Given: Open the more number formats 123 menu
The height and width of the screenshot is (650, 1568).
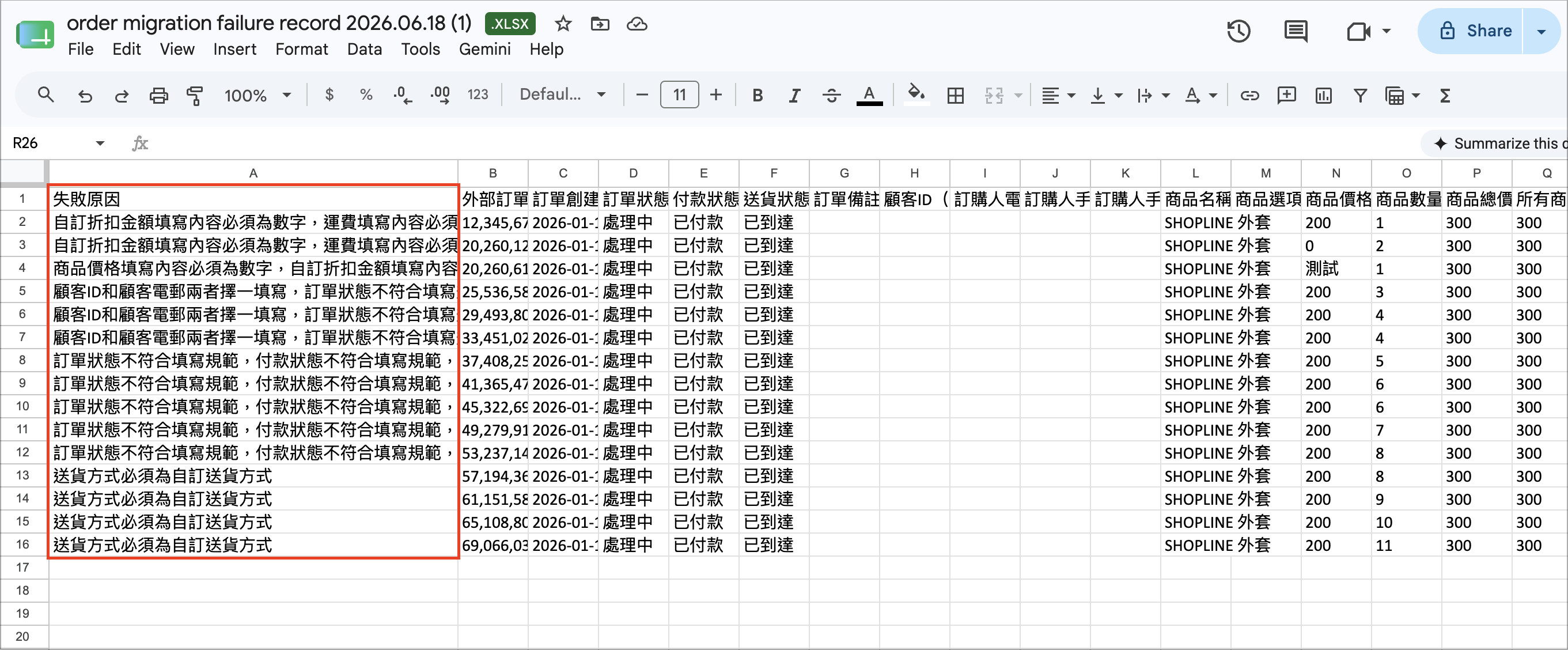Looking at the screenshot, I should coord(478,95).
